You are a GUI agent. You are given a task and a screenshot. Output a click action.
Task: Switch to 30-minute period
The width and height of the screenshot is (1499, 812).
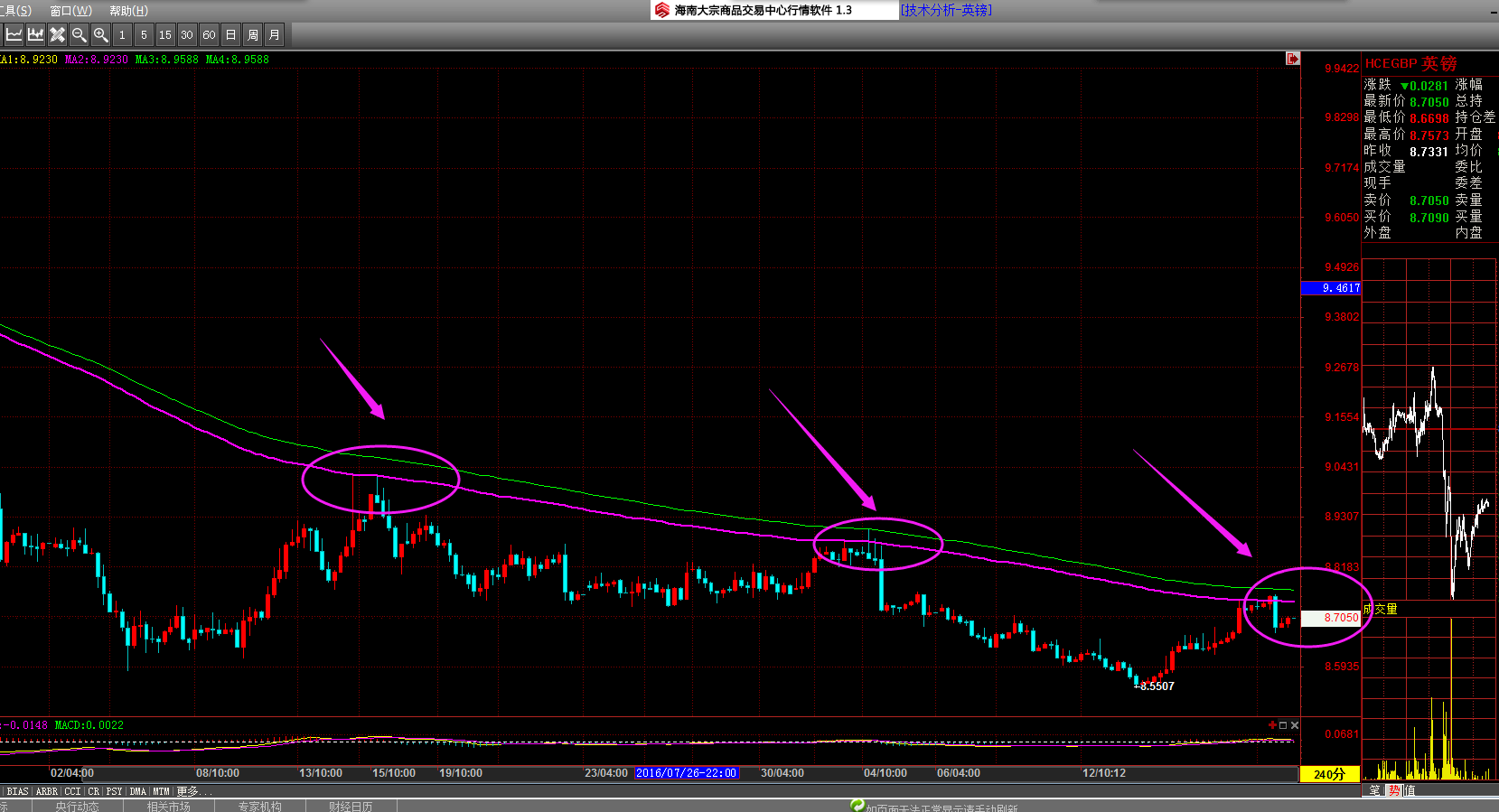point(187,35)
